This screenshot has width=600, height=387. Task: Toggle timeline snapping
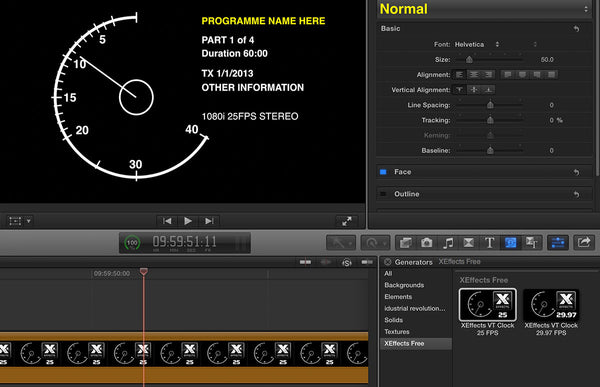pos(367,262)
